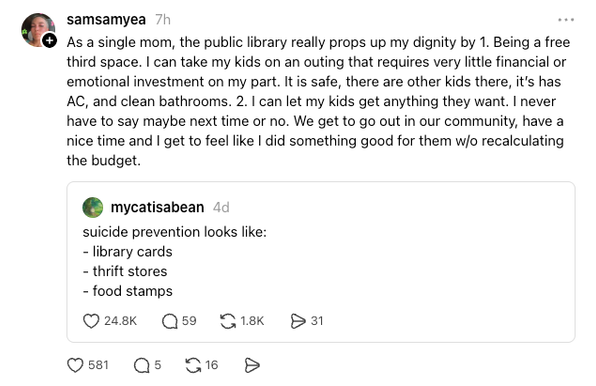The height and width of the screenshot is (386, 596).
Task: View 24.8K likes count on quoted post
Action: (120, 321)
